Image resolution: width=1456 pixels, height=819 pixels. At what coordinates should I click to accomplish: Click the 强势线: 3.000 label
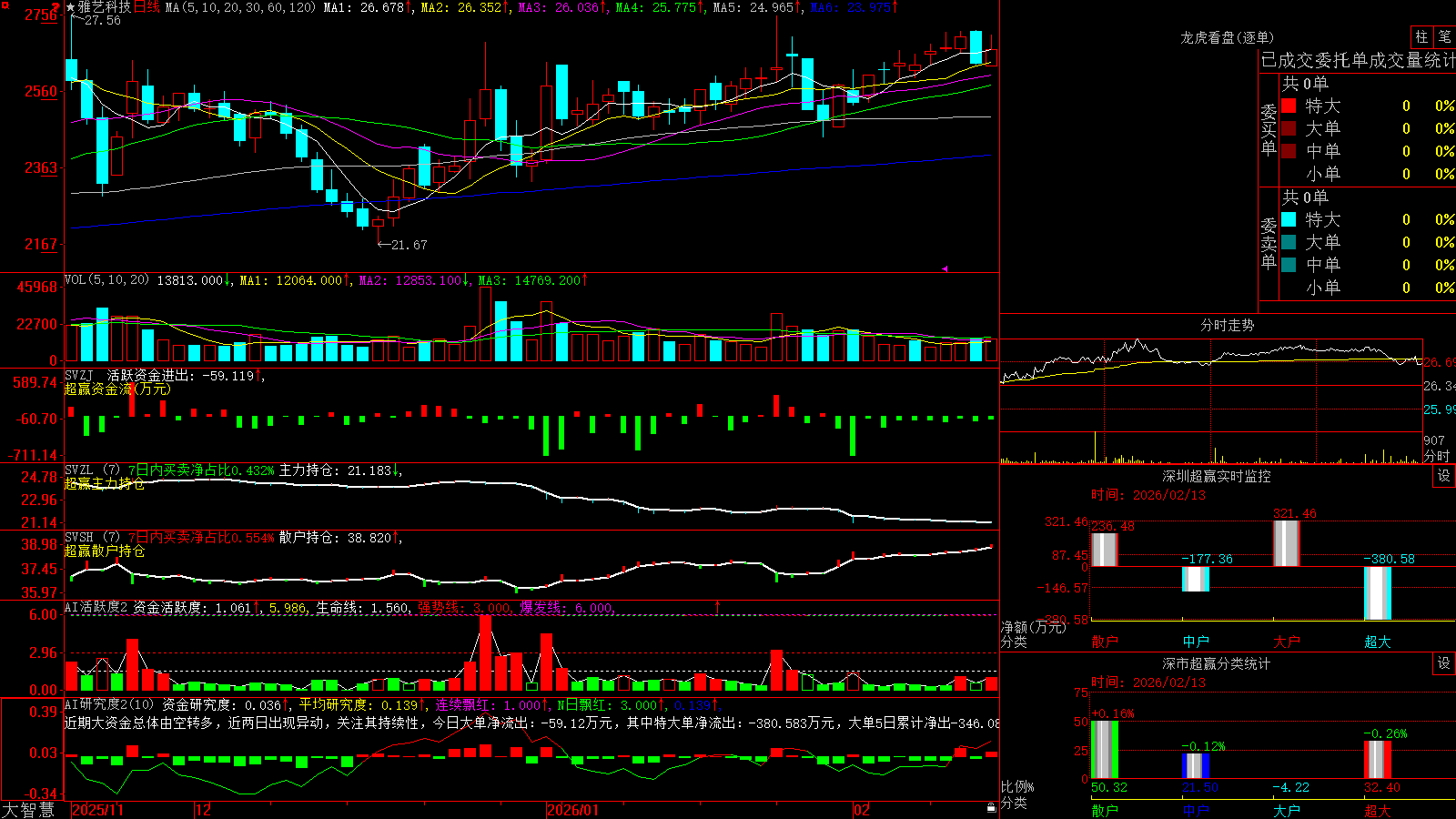(465, 607)
